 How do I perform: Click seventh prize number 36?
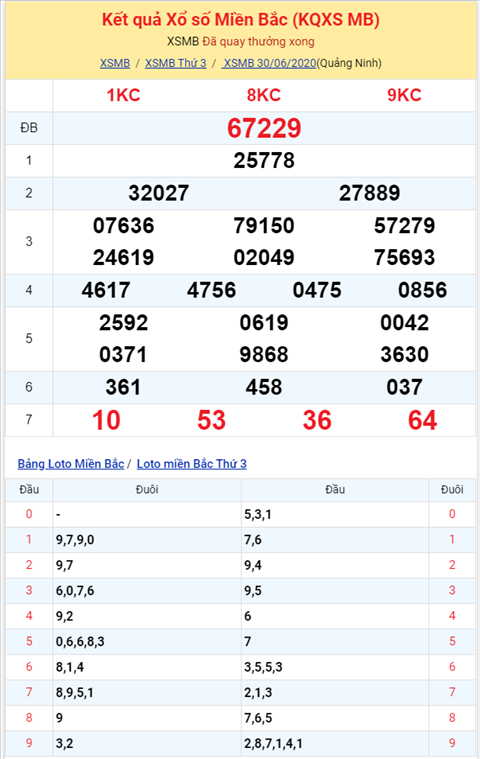pyautogui.click(x=317, y=420)
